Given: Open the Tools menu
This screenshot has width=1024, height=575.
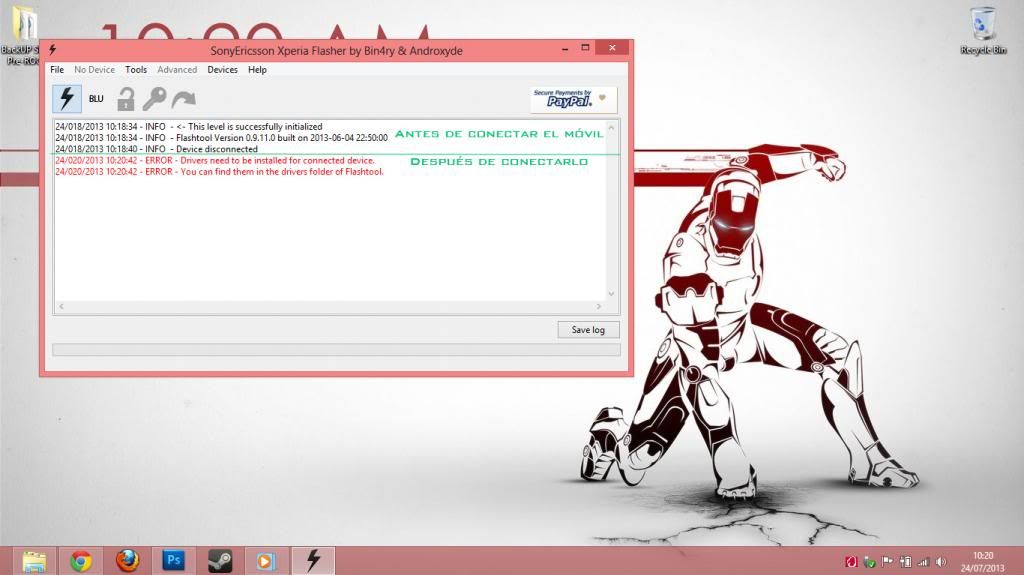Looking at the screenshot, I should pos(136,69).
